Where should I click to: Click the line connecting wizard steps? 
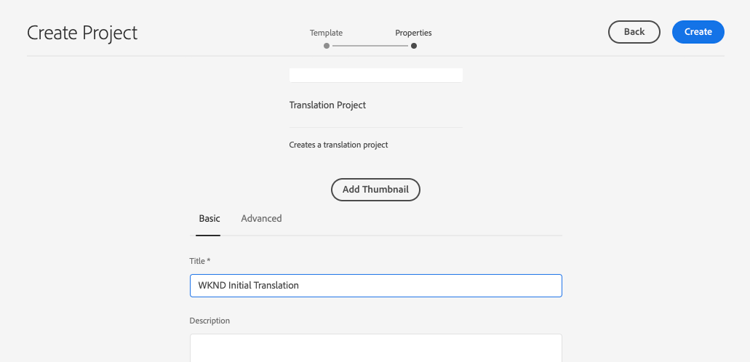point(370,46)
